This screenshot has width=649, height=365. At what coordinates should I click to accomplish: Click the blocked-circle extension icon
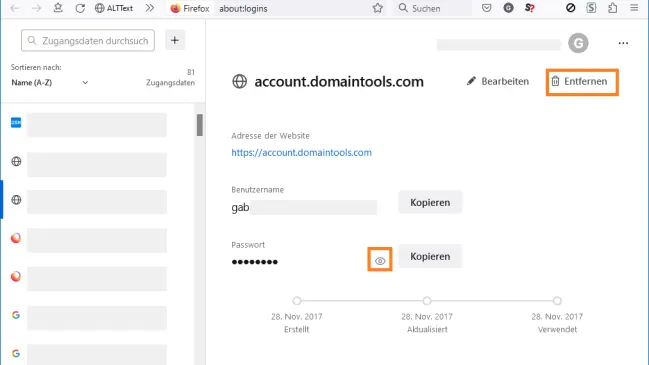[570, 8]
